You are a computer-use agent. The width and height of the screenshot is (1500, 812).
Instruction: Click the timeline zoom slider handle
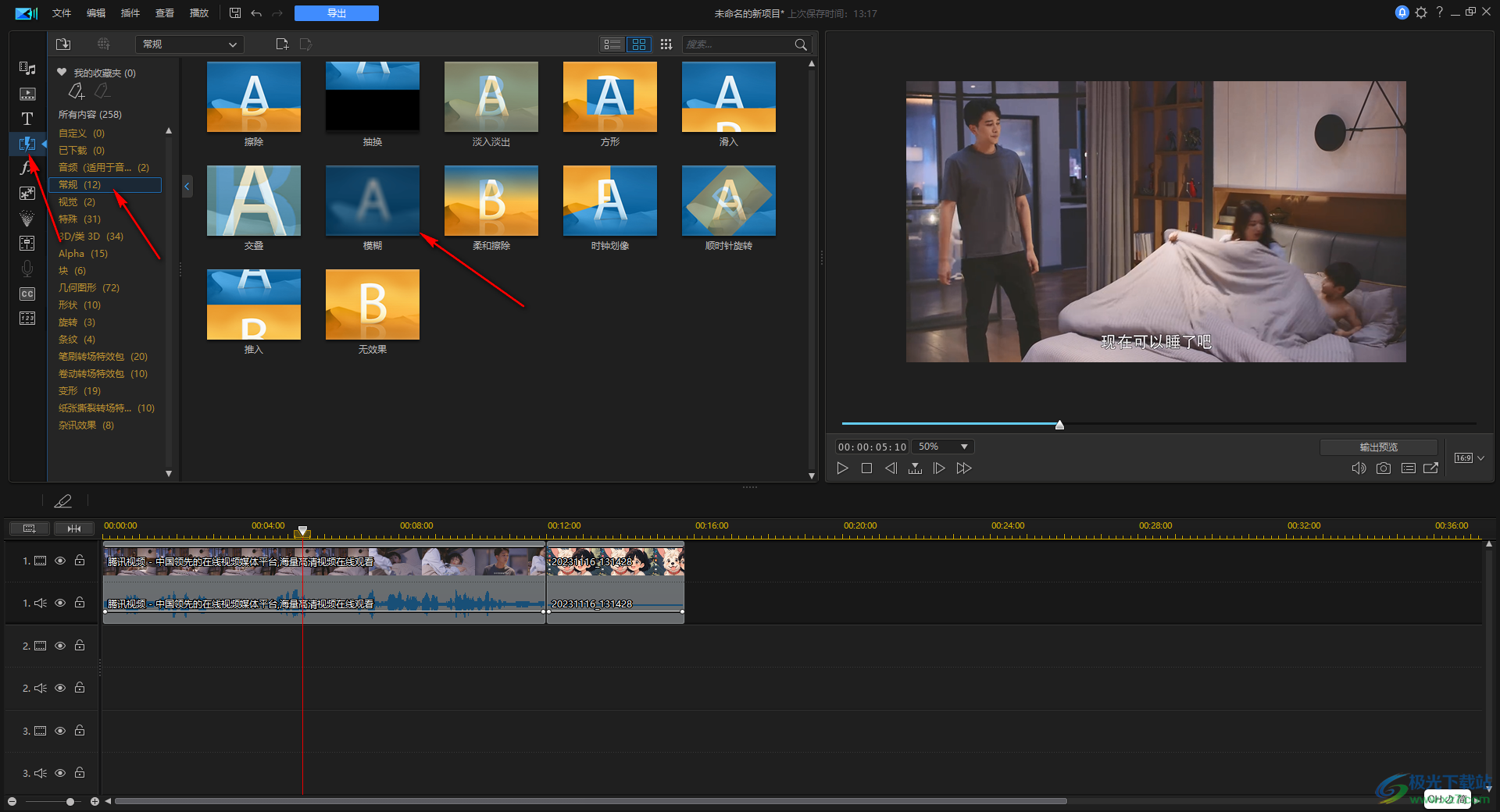70,801
